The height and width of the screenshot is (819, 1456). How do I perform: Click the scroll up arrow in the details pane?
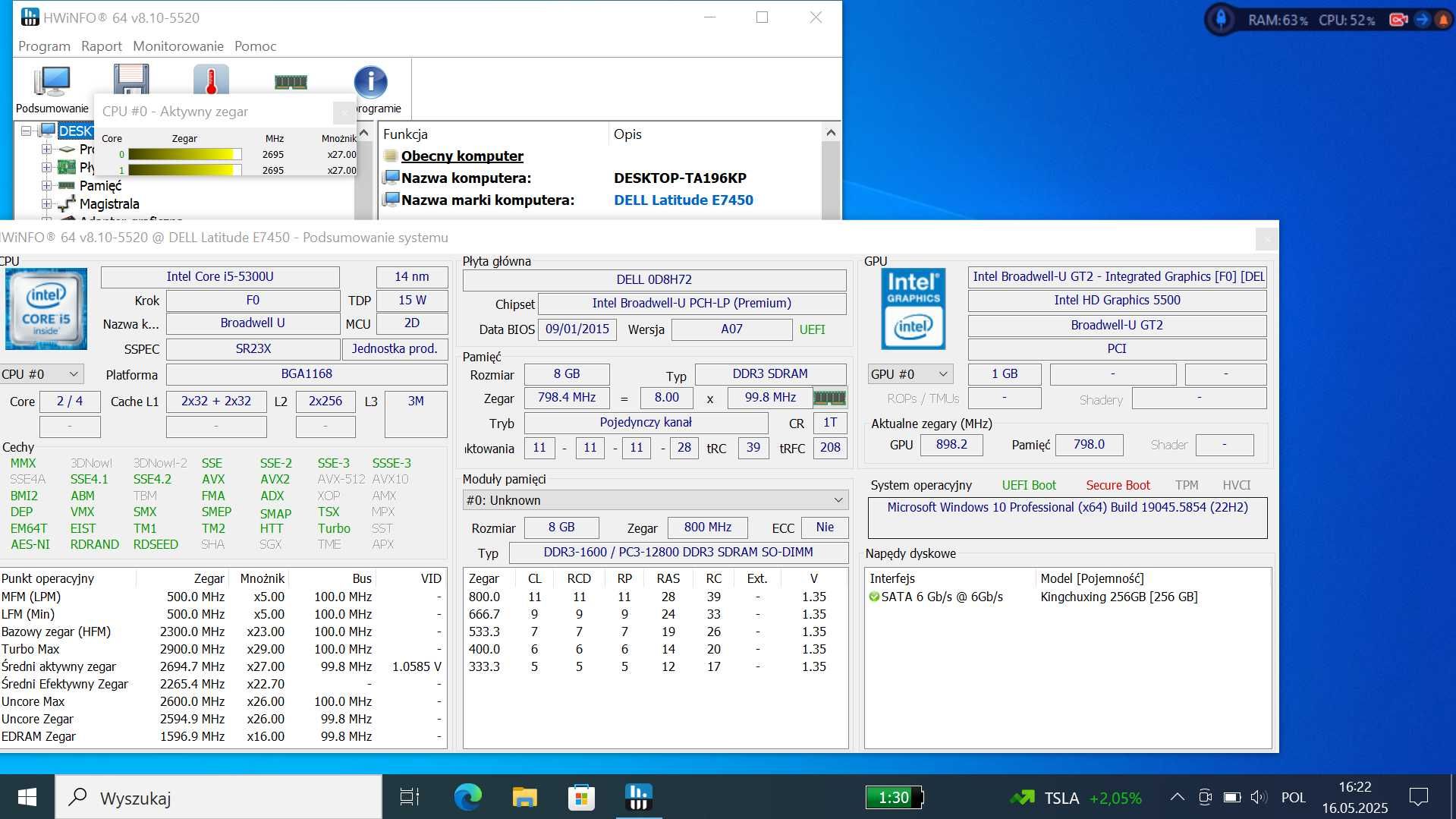[831, 133]
